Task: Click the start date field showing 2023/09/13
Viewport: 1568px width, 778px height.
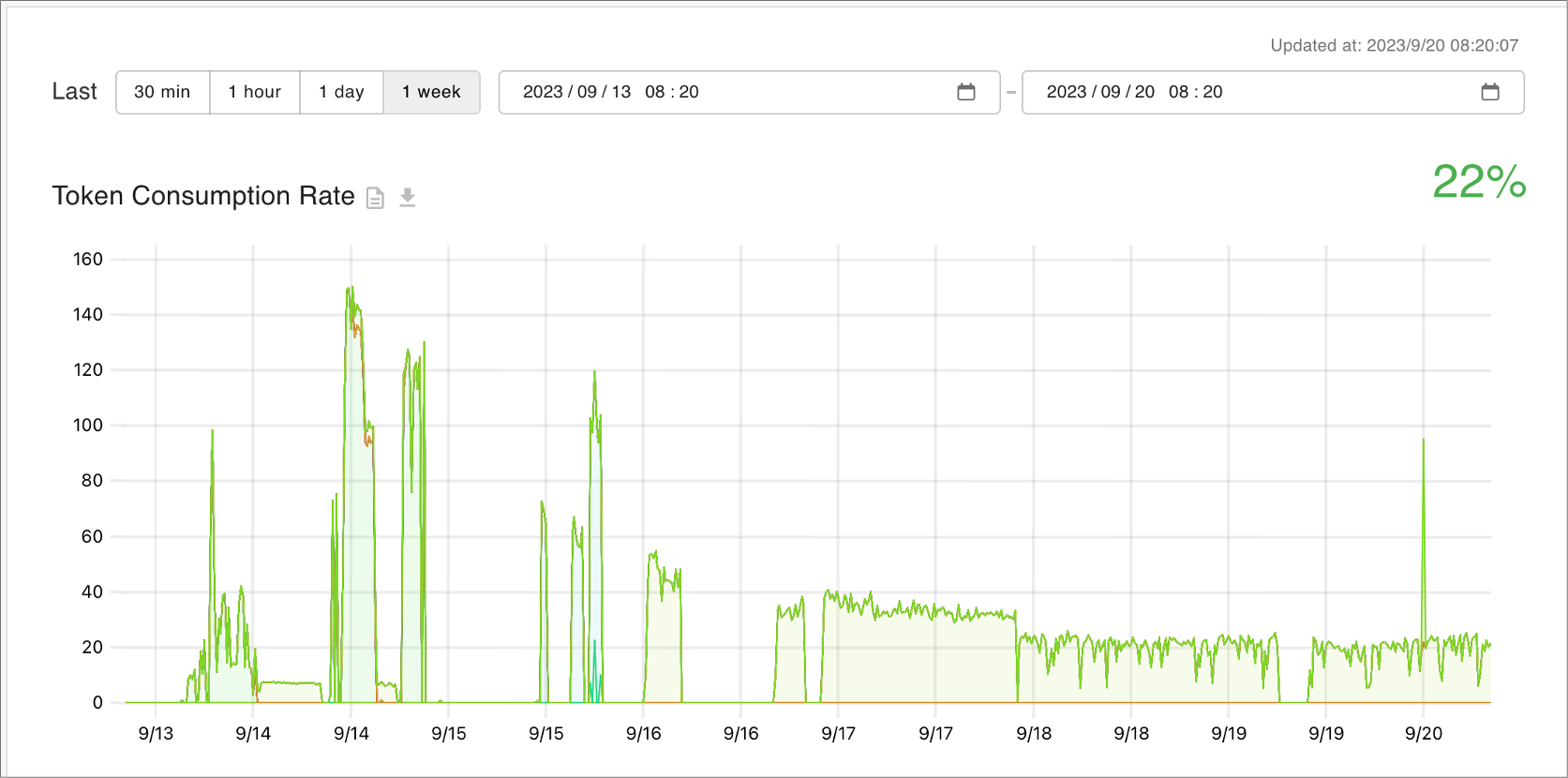Action: click(x=576, y=92)
